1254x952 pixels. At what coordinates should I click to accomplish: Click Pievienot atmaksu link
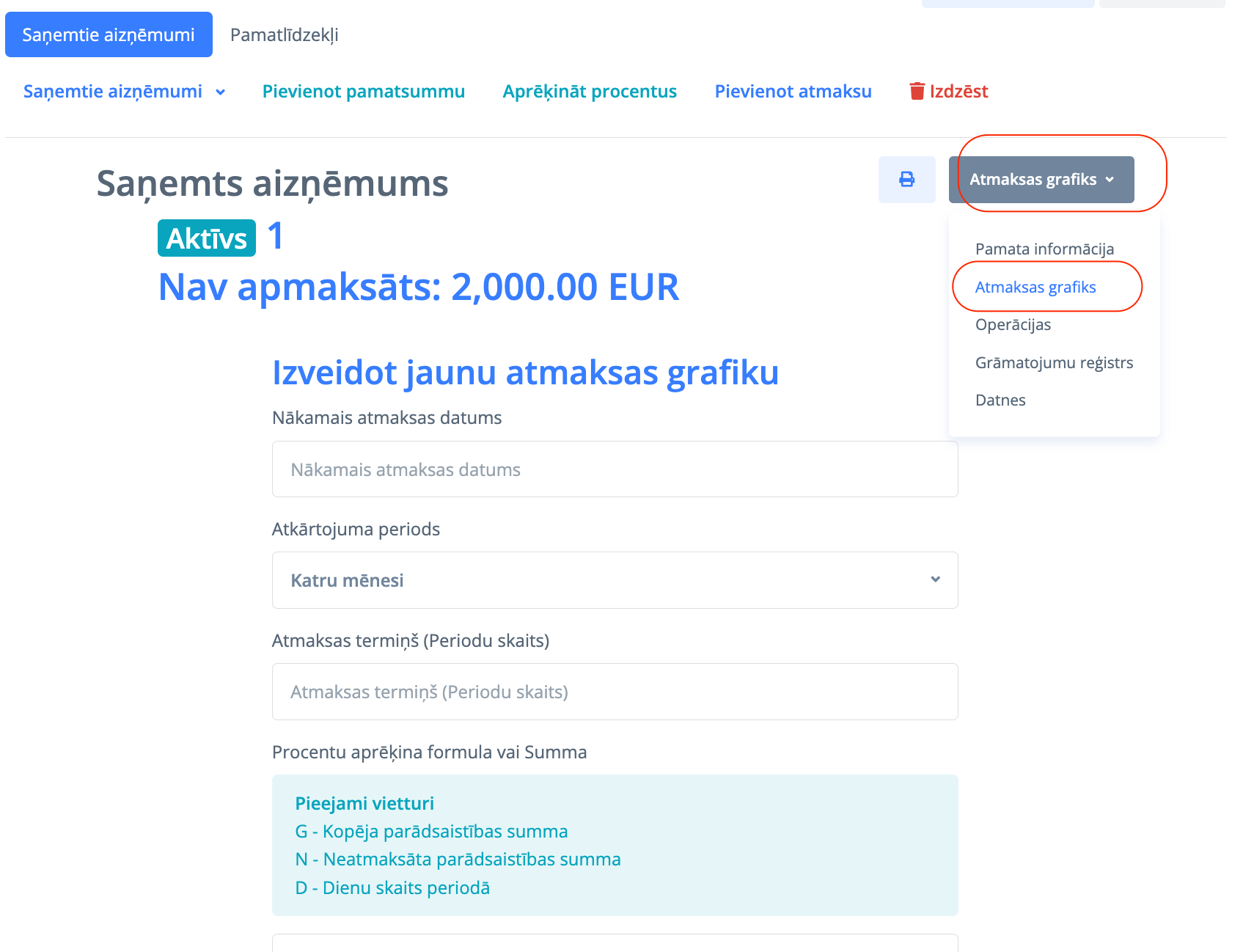[x=793, y=92]
